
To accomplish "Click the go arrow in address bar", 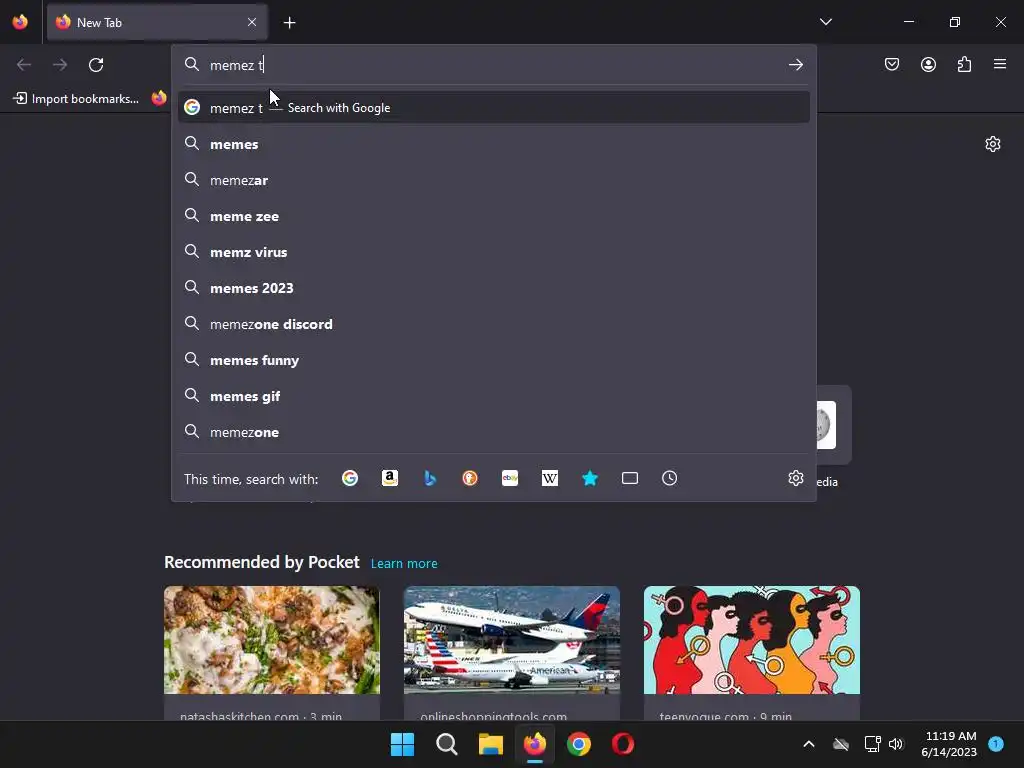I will pyautogui.click(x=795, y=65).
